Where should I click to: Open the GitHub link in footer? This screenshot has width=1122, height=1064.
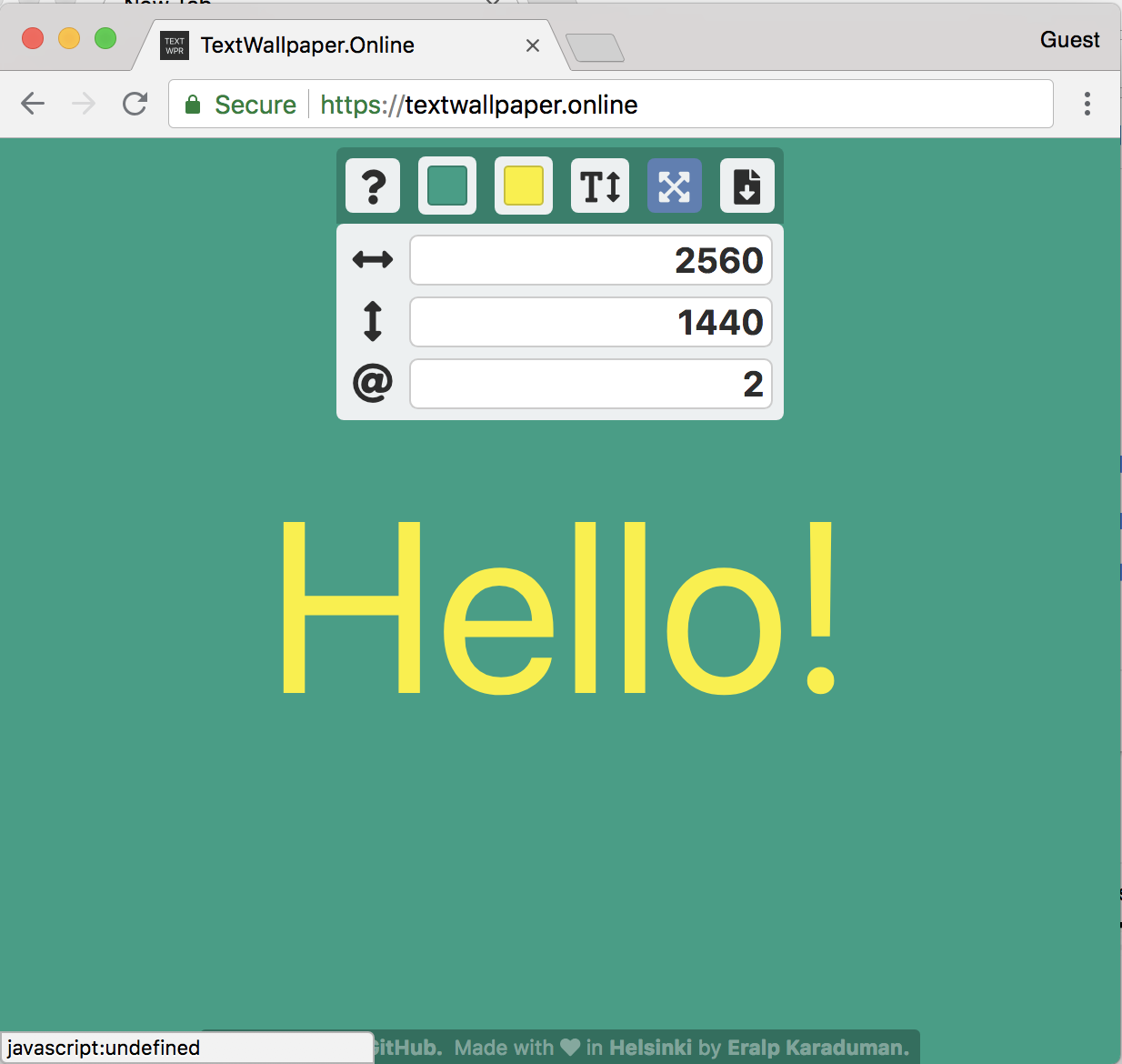click(407, 1048)
